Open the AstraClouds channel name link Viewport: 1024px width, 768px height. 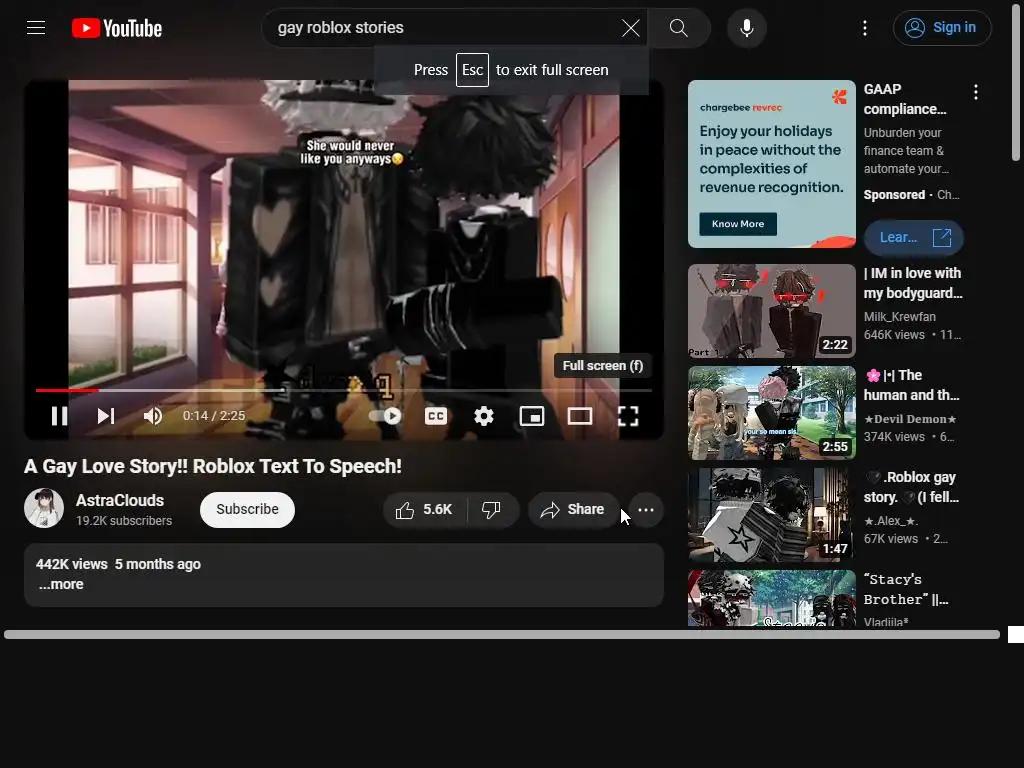tap(120, 500)
